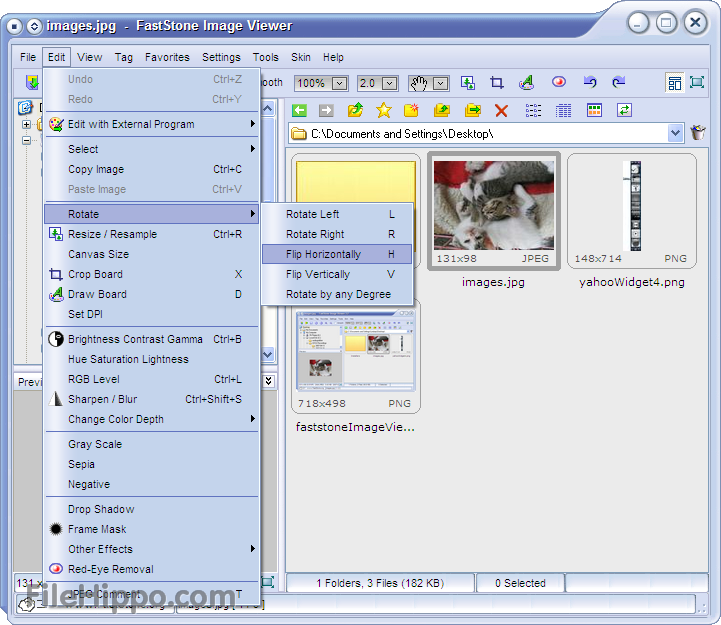Open the folder path dropdown
The height and width of the screenshot is (625, 721).
675,133
